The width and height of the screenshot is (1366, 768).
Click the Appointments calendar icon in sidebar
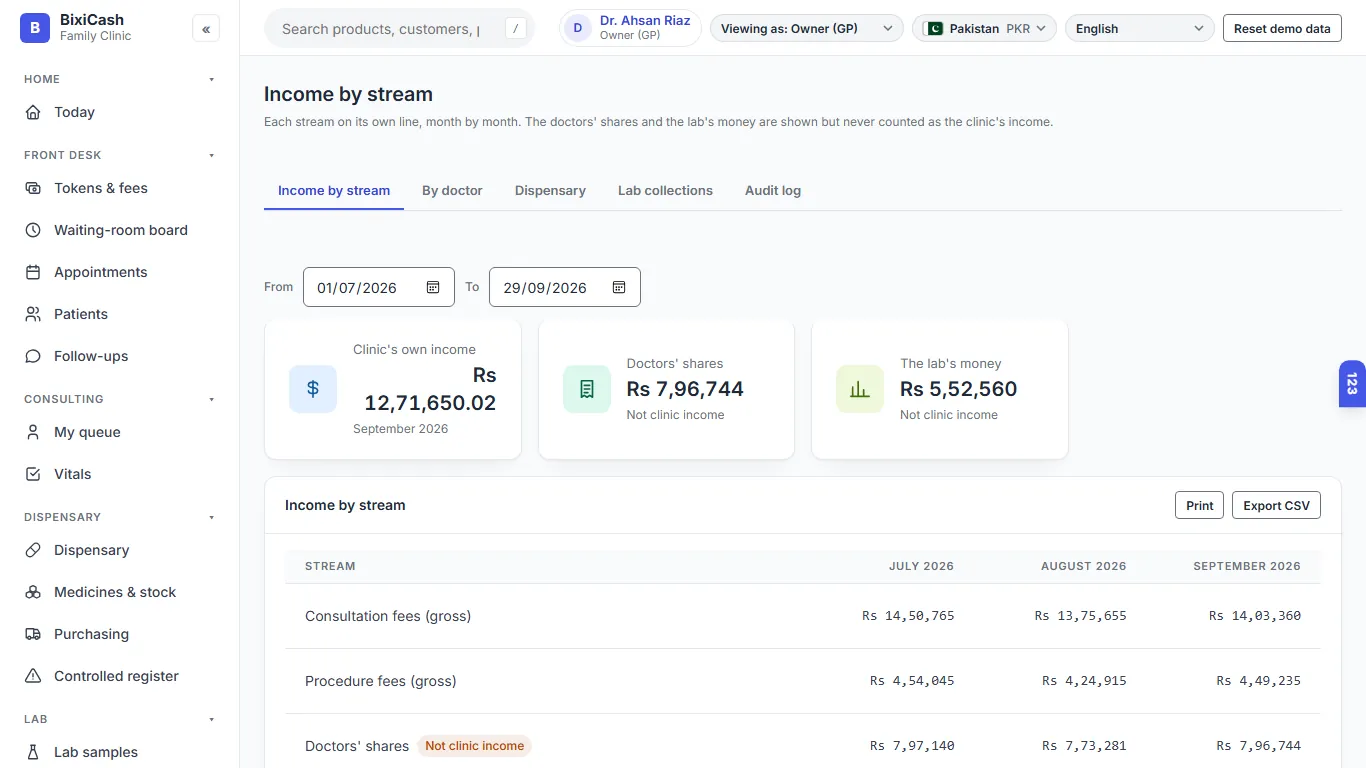pos(33,272)
